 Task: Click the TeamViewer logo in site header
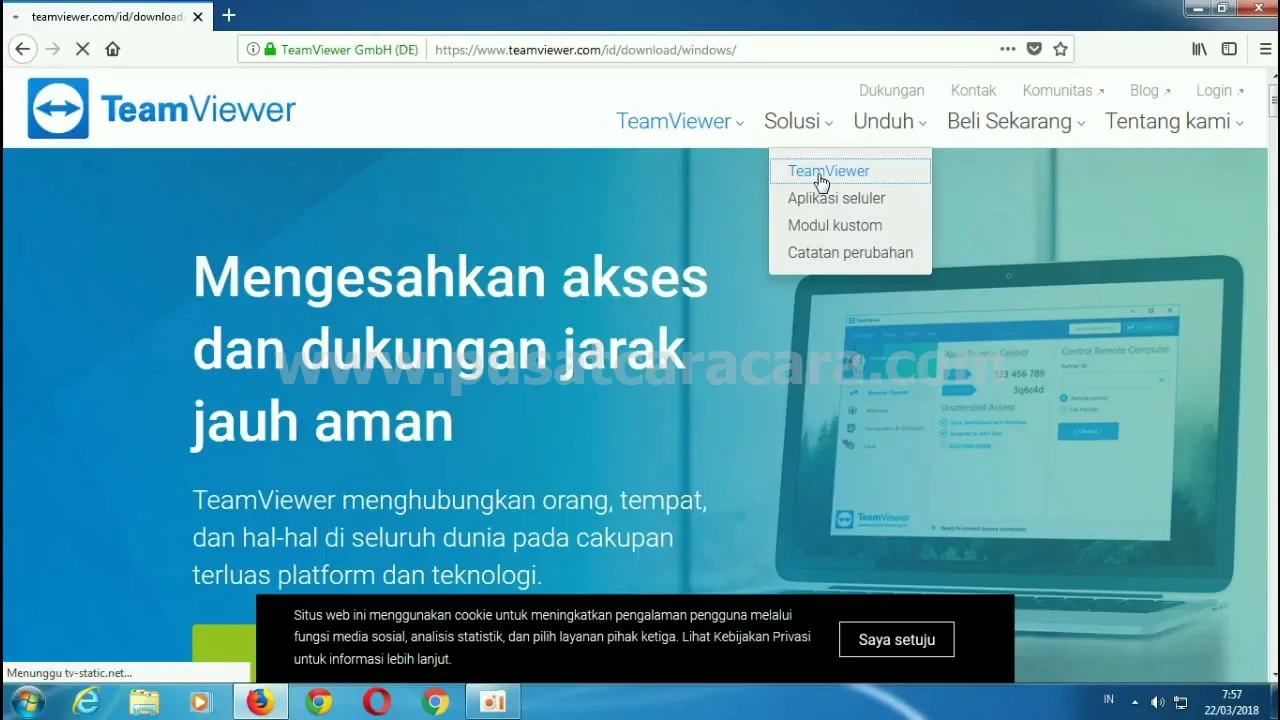click(161, 108)
